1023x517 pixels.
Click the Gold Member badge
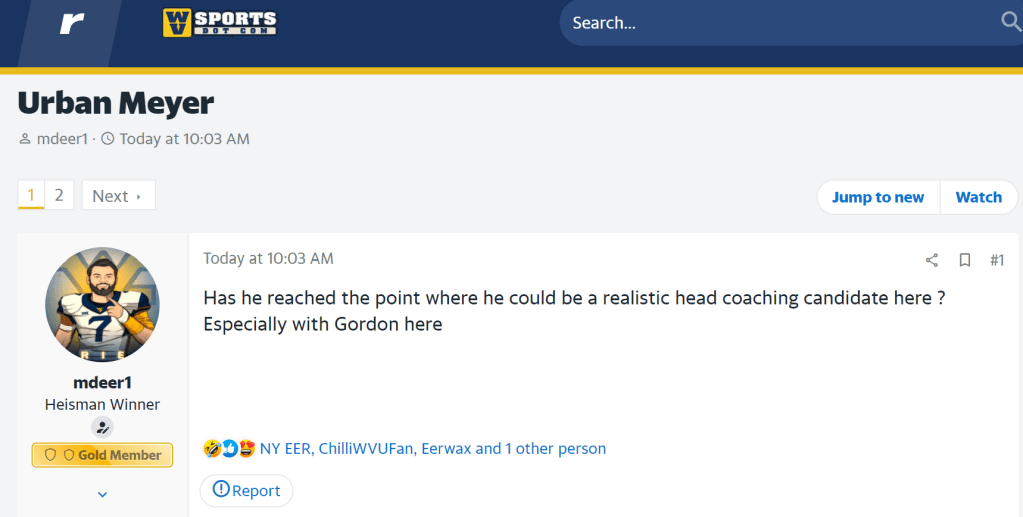(x=102, y=455)
